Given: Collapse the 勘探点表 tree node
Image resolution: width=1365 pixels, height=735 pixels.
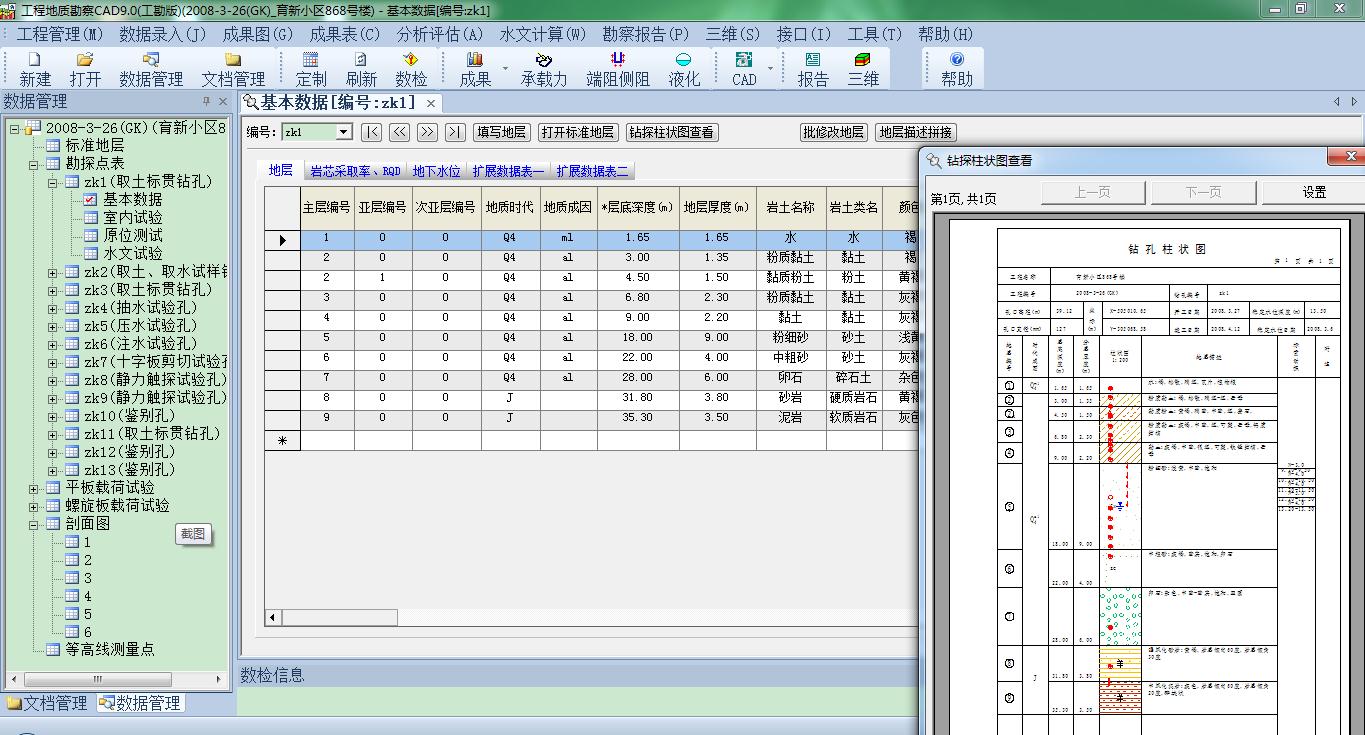Looking at the screenshot, I should (34, 164).
